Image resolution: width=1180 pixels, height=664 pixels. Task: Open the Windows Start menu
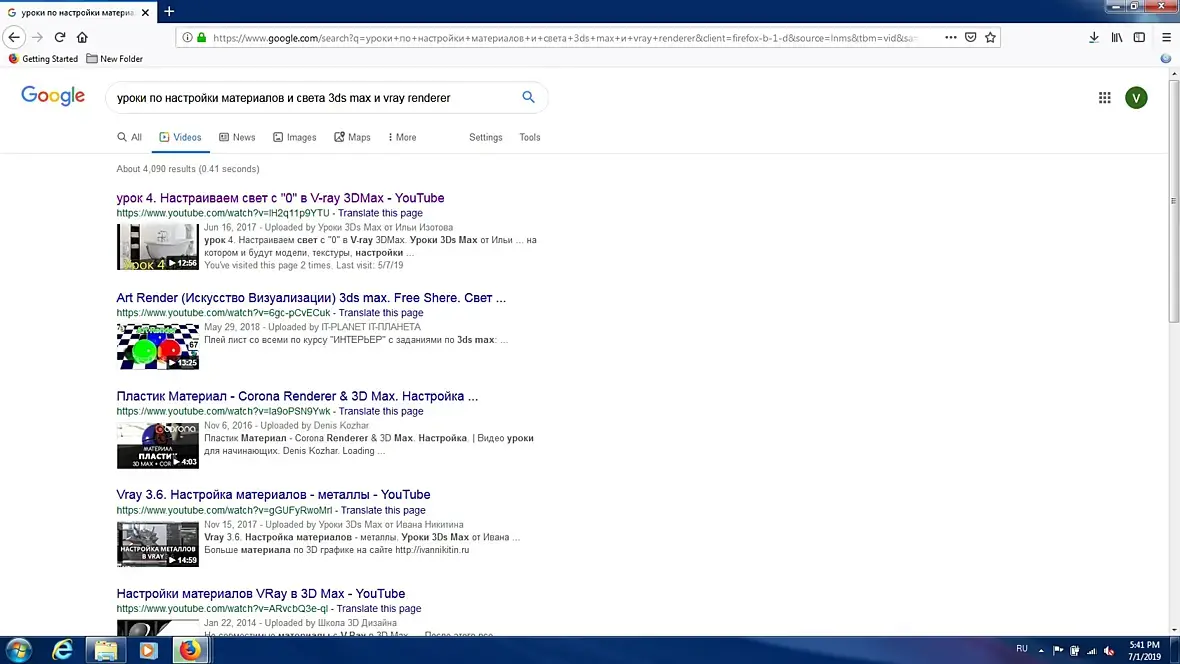[18, 650]
